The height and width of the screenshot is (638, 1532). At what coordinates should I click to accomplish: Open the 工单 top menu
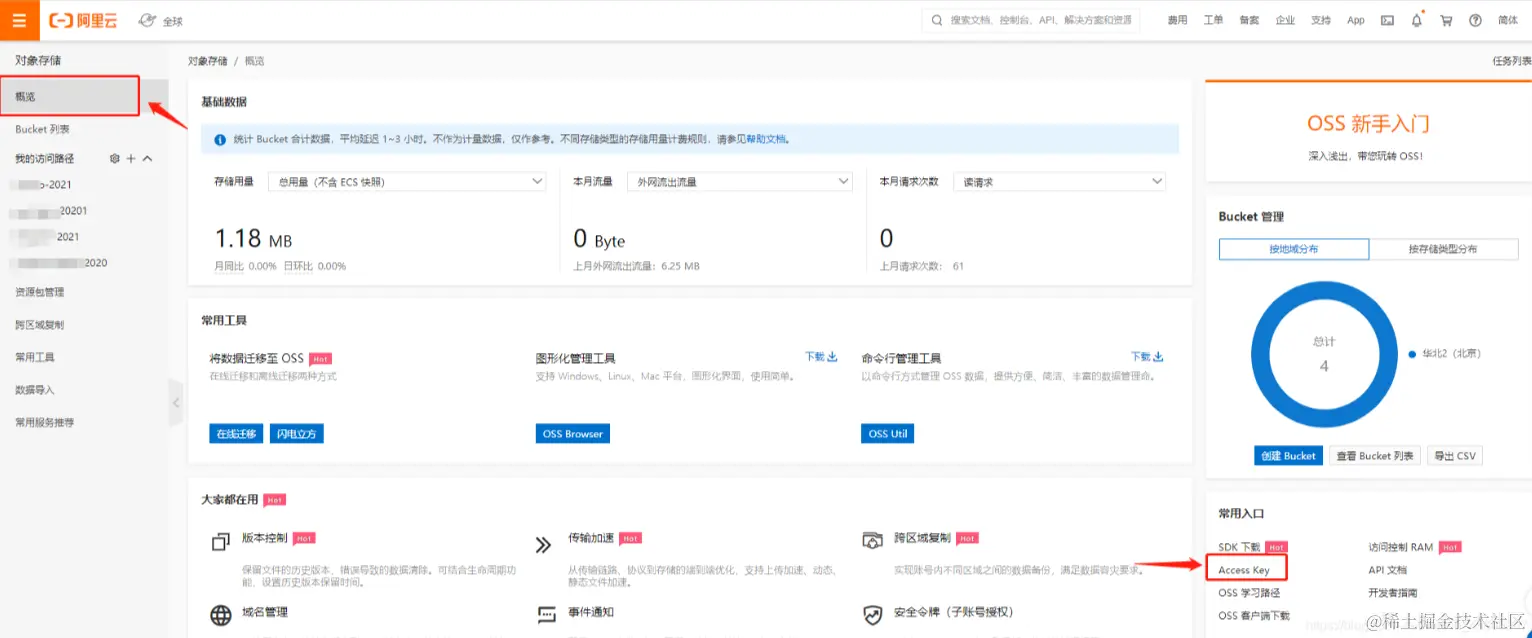pyautogui.click(x=1213, y=20)
